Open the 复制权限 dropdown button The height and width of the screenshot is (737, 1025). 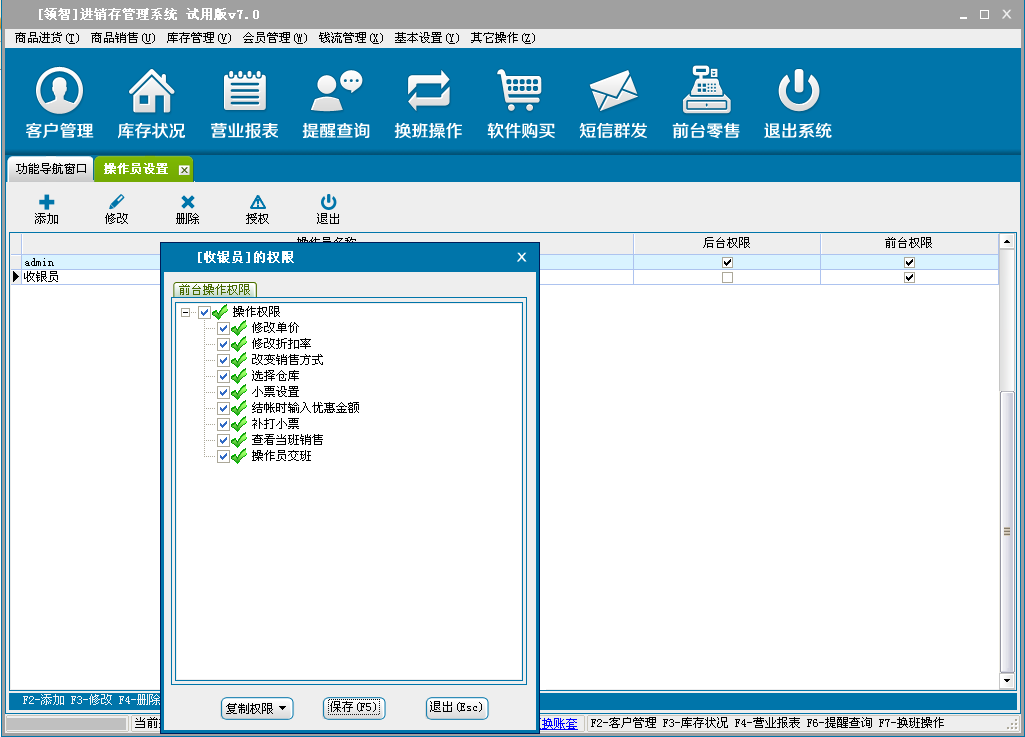point(257,708)
